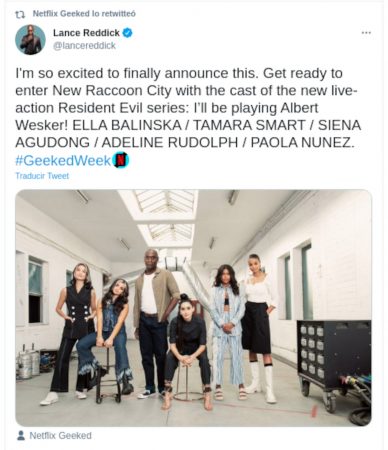Click 'Traducir Tweet' to translate
This screenshot has height=450, width=388.
42,176
